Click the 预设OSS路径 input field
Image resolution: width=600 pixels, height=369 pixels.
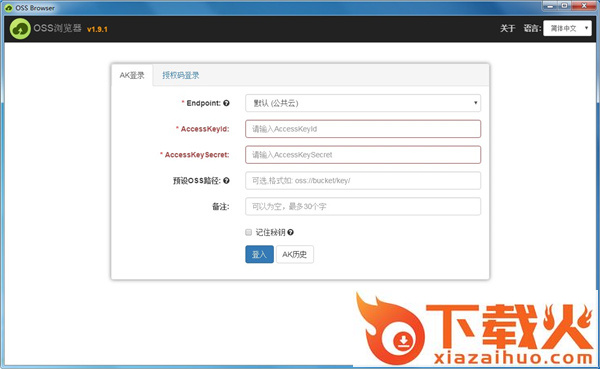click(363, 180)
